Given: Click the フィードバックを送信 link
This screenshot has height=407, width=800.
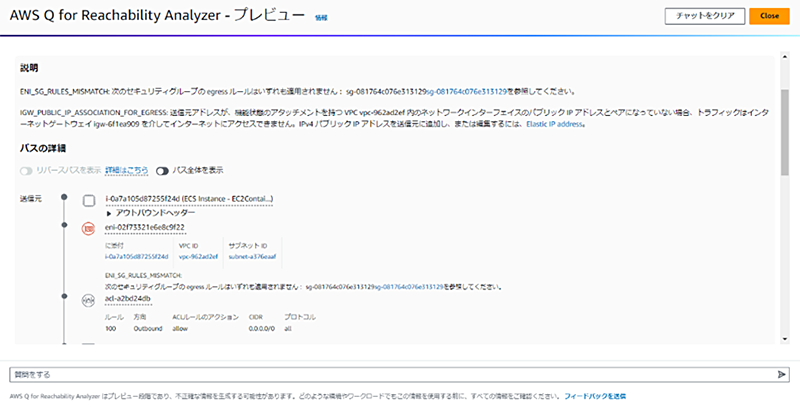Looking at the screenshot, I should pos(595,396).
